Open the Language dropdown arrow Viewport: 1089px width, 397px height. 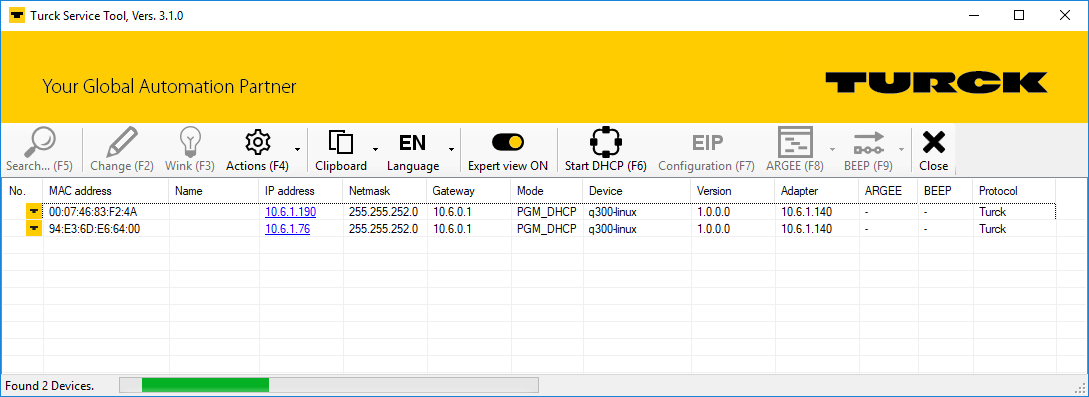click(x=451, y=149)
